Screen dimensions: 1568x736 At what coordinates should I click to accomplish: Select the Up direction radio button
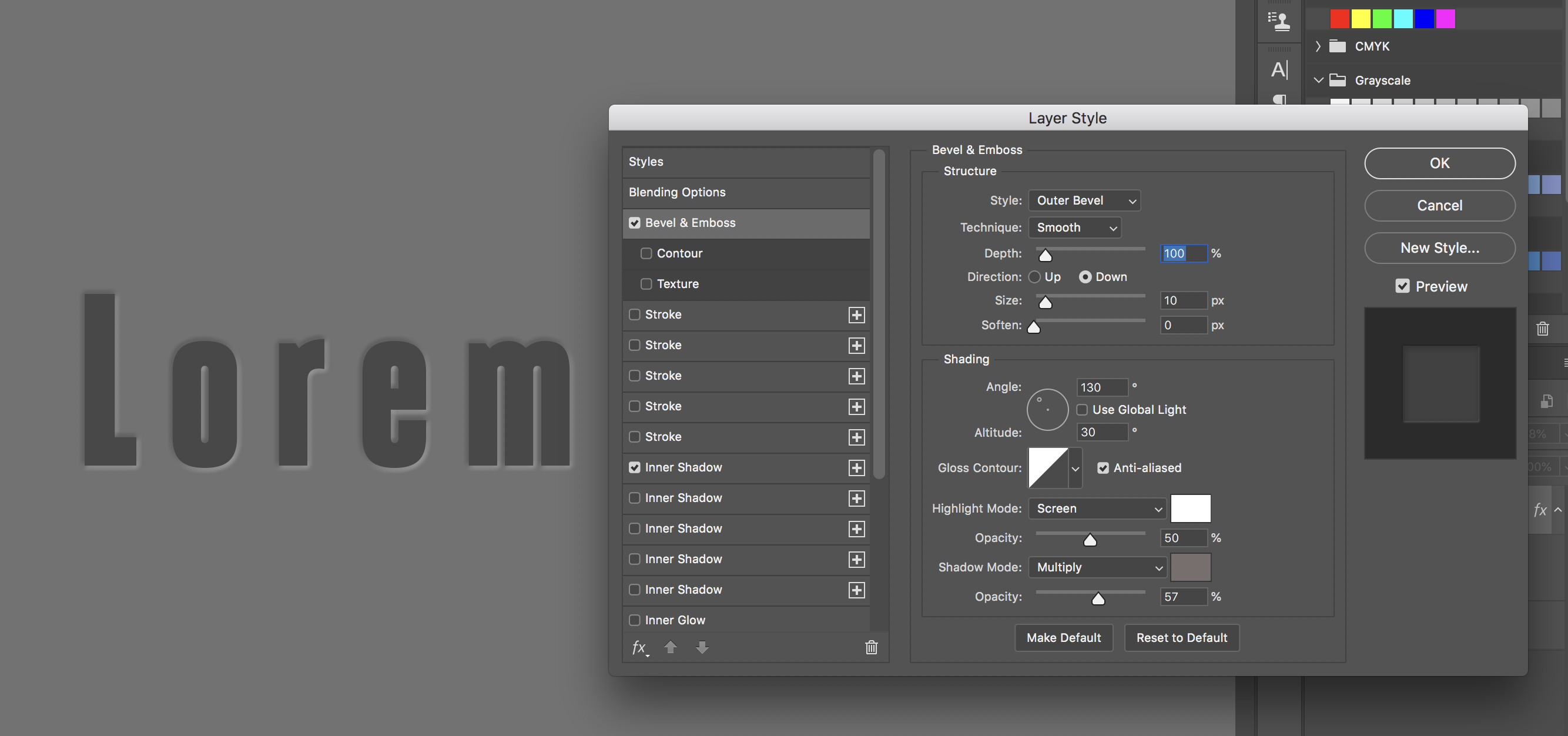click(1034, 276)
